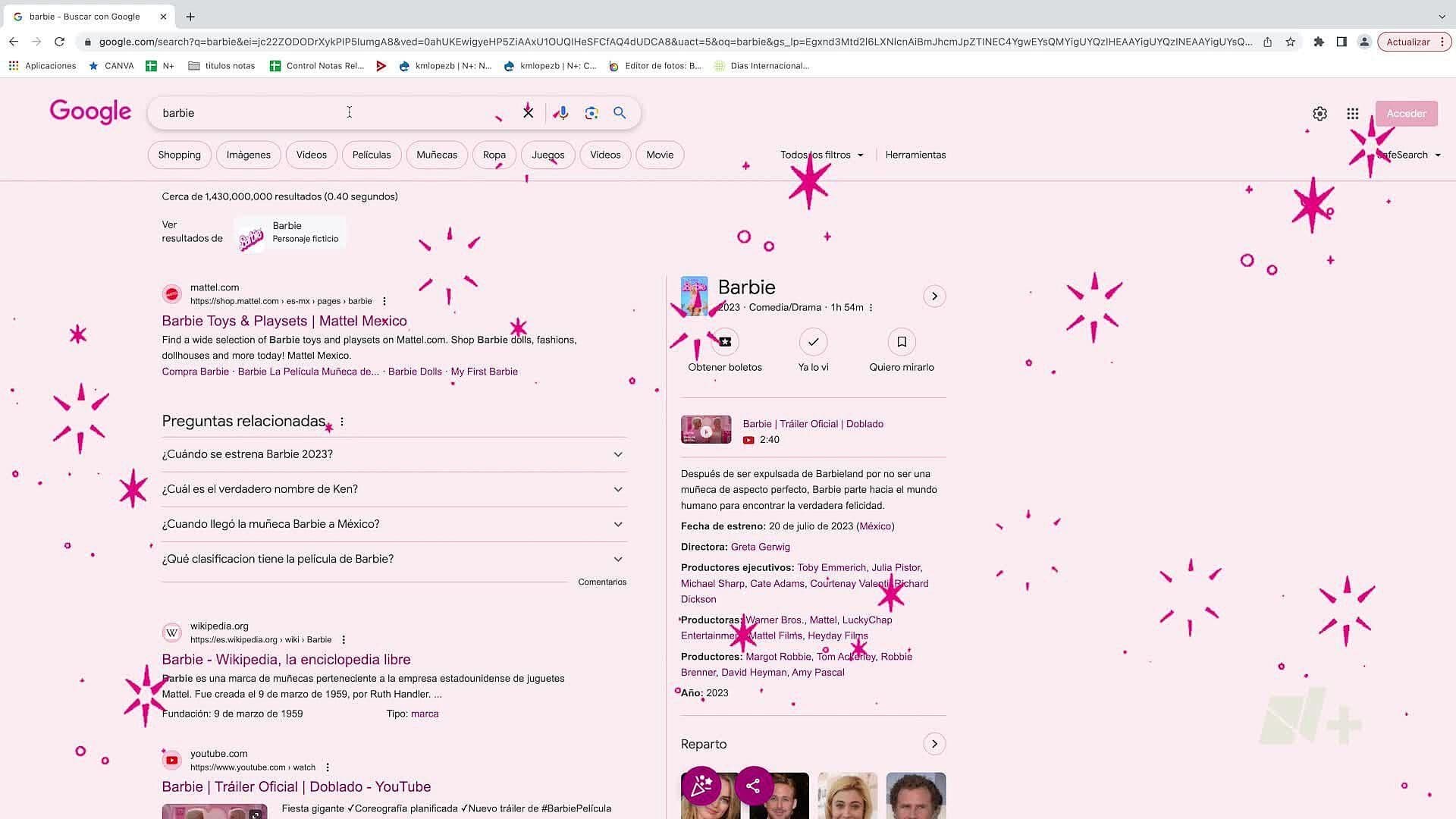Open the titulos notas bookmark folder
This screenshot has width=1456, height=819.
pyautogui.click(x=221, y=66)
